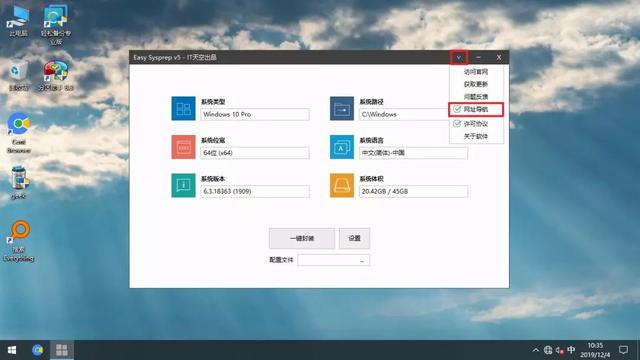Toggle the 网址导航 checked menu option
Image resolution: width=640 pixels, height=360 pixels.
(476, 109)
